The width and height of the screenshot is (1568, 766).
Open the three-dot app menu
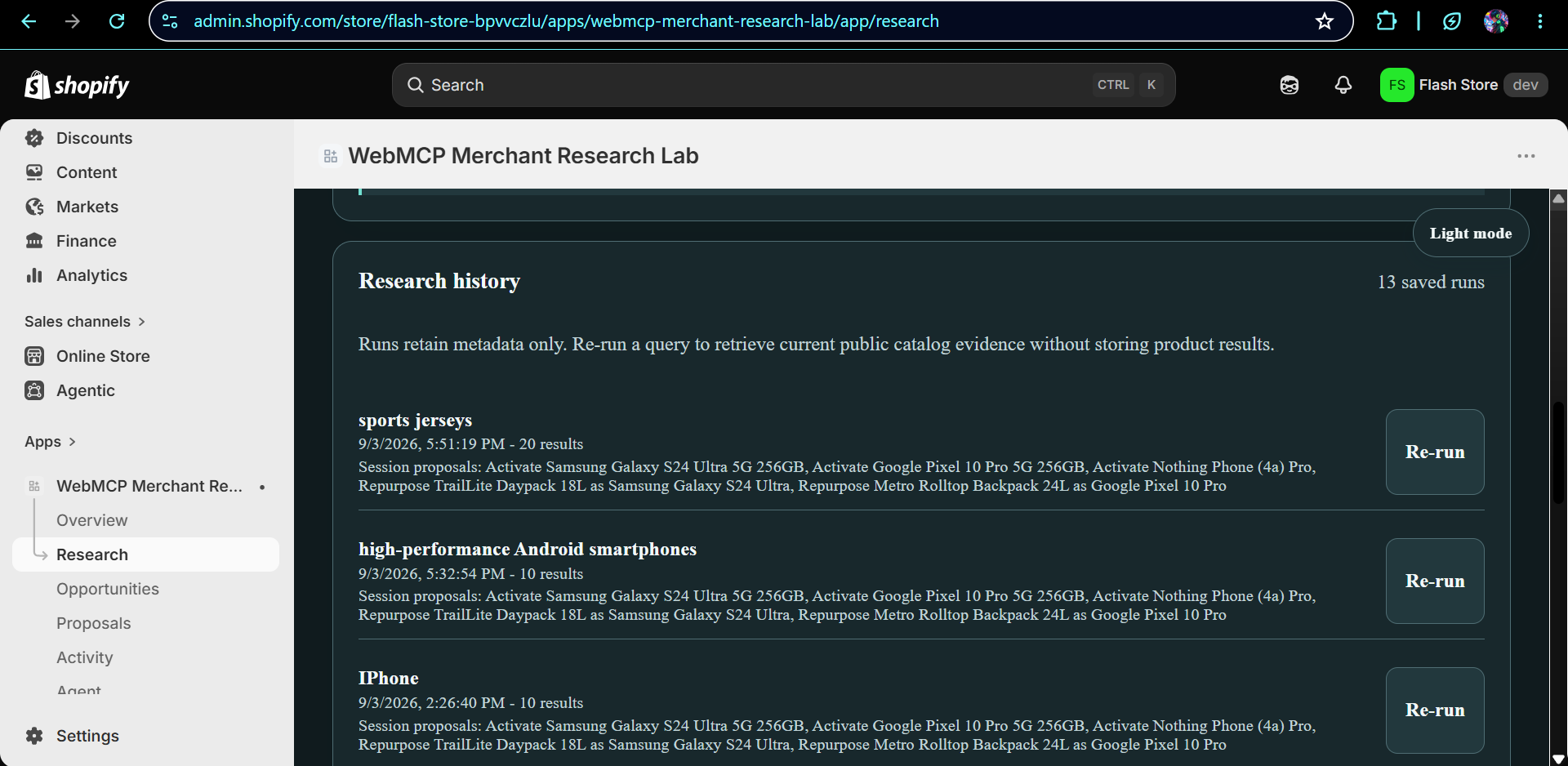(1526, 156)
